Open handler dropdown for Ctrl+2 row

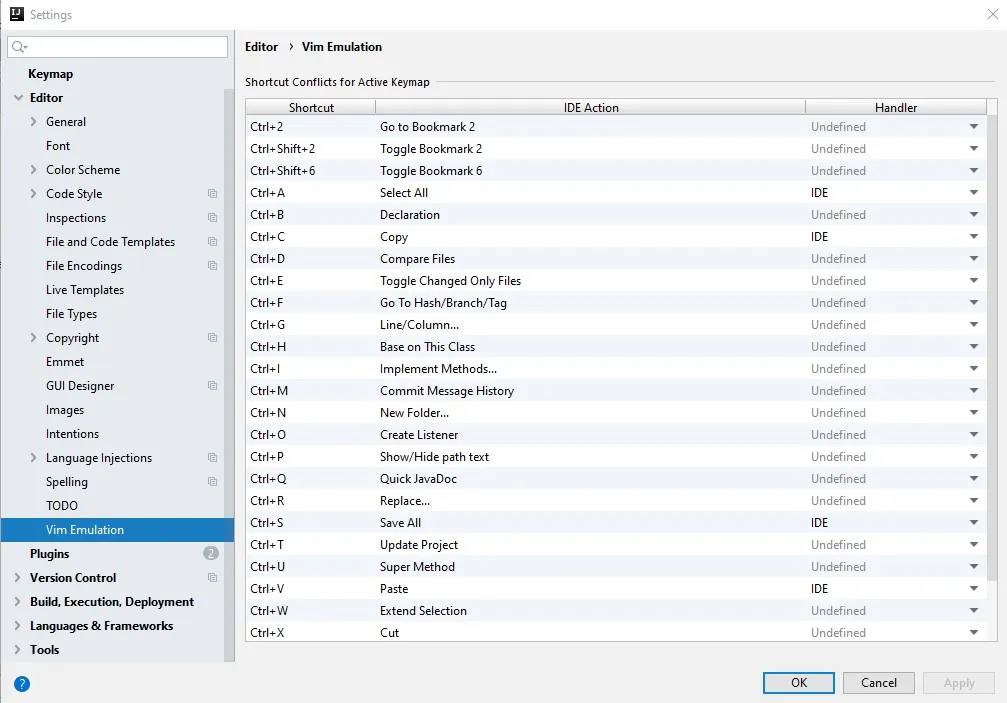(974, 126)
